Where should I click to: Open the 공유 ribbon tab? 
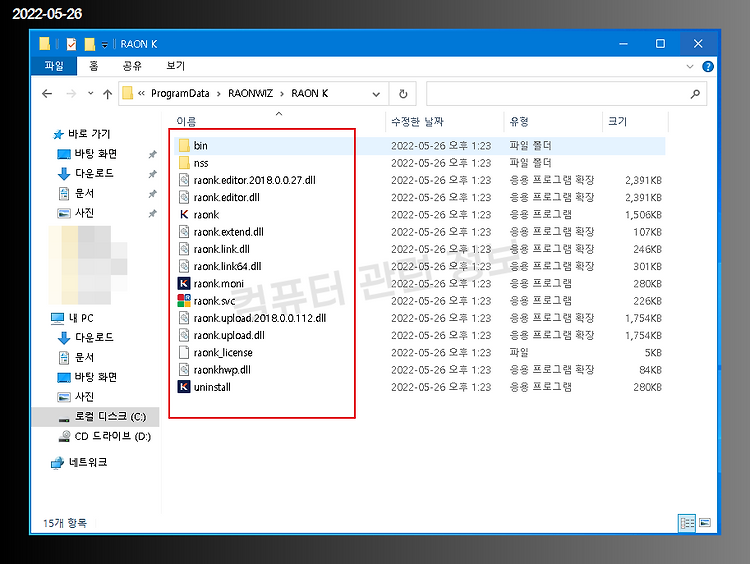[132, 66]
